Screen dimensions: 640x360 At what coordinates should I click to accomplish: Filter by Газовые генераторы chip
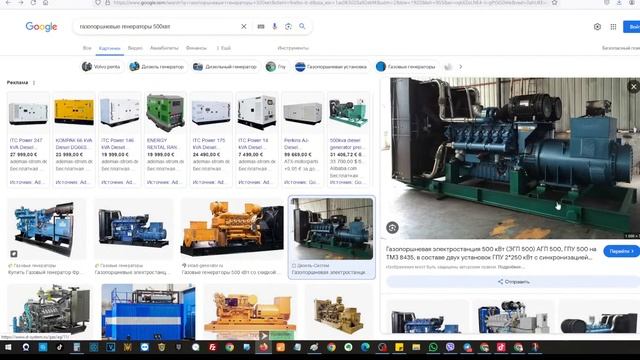[406, 67]
